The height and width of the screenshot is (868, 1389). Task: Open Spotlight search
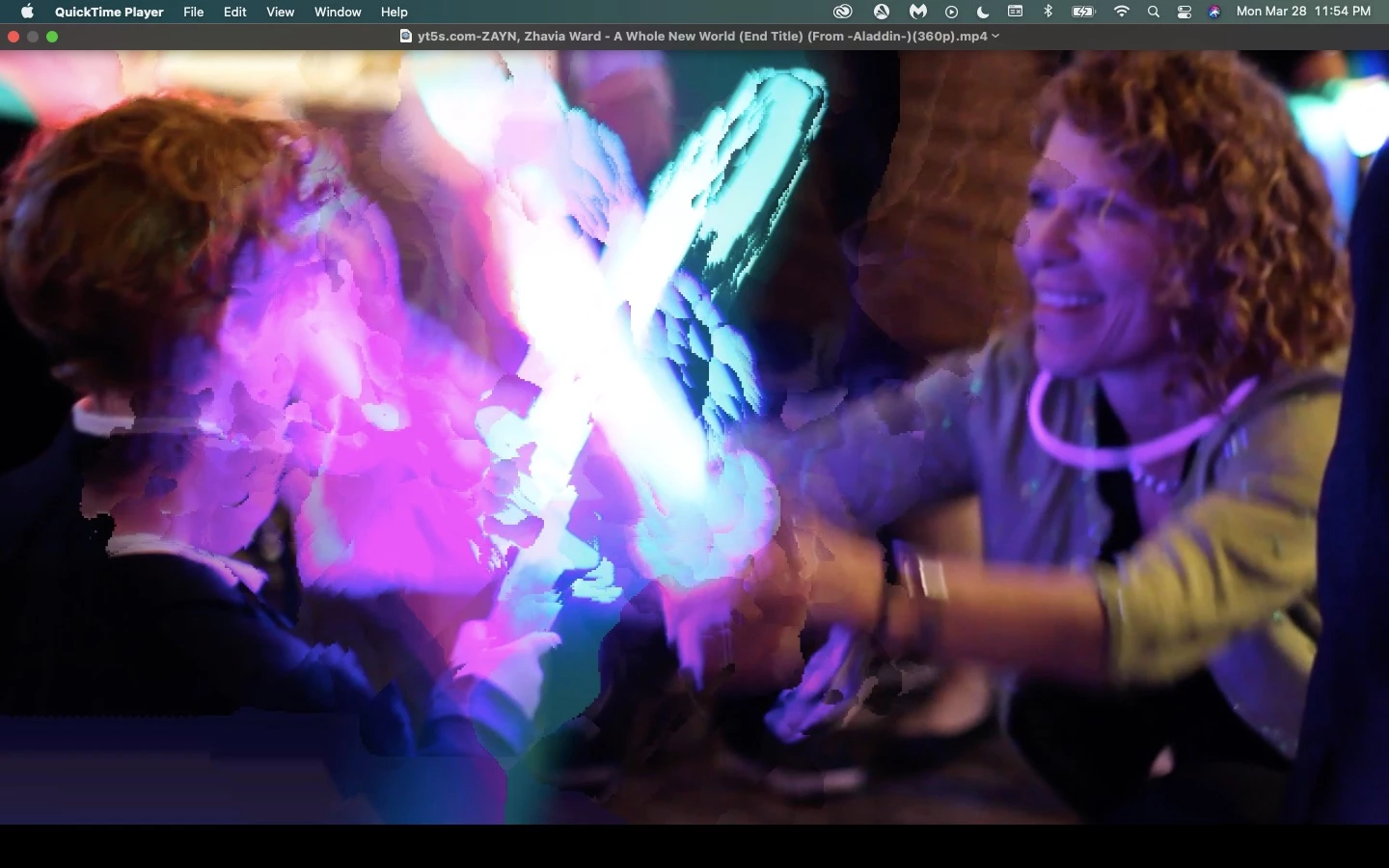[1153, 12]
